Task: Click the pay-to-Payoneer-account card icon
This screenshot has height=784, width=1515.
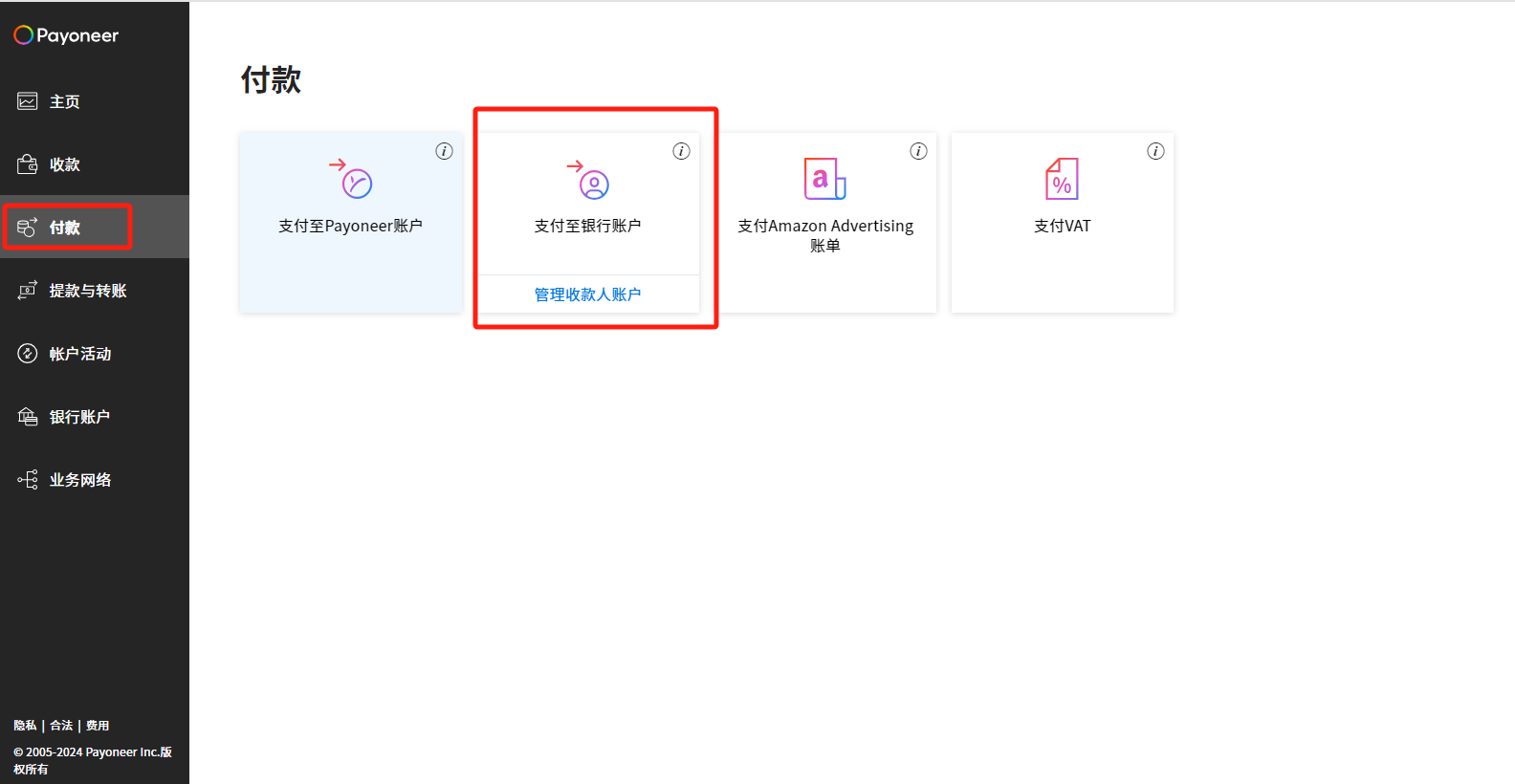Action: coord(351,179)
